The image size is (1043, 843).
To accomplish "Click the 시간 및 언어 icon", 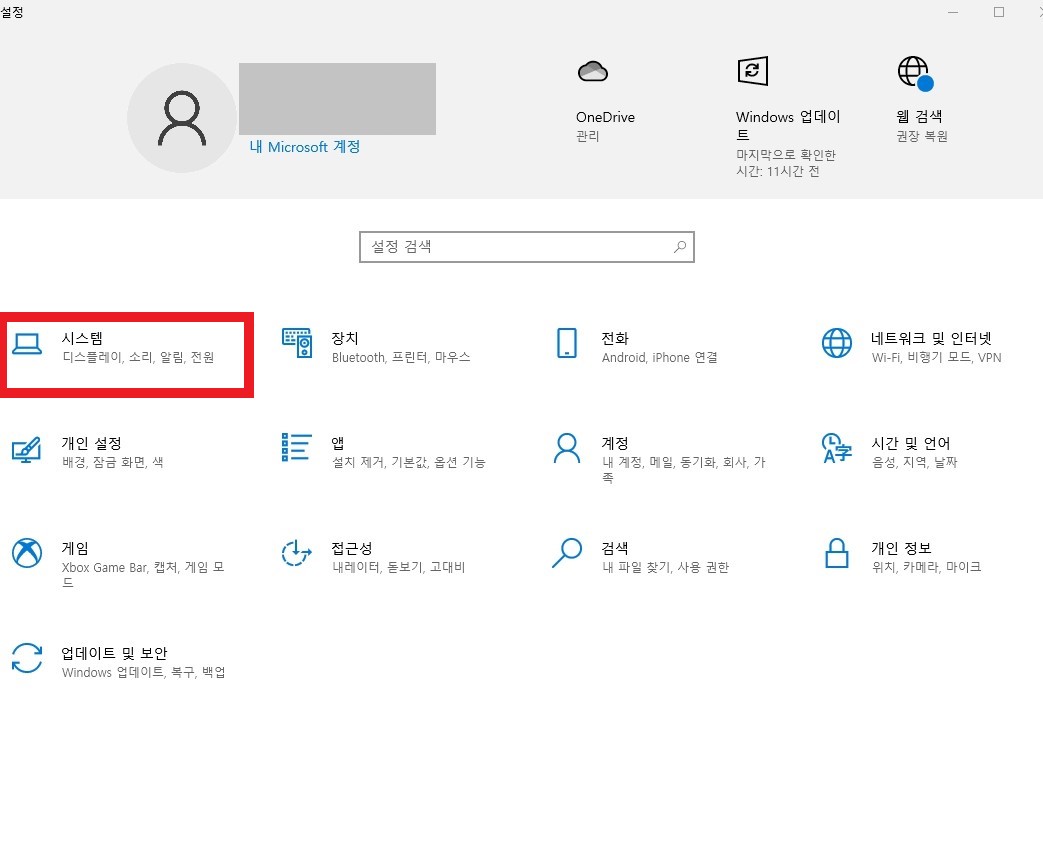I will 837,447.
